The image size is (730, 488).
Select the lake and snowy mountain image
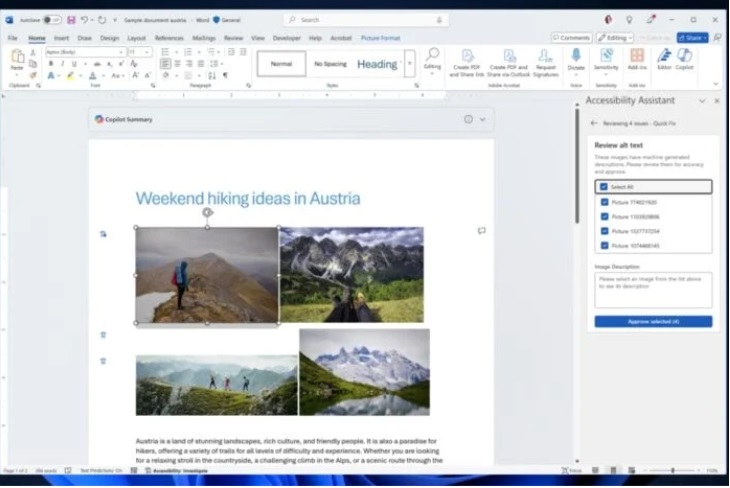coord(365,372)
